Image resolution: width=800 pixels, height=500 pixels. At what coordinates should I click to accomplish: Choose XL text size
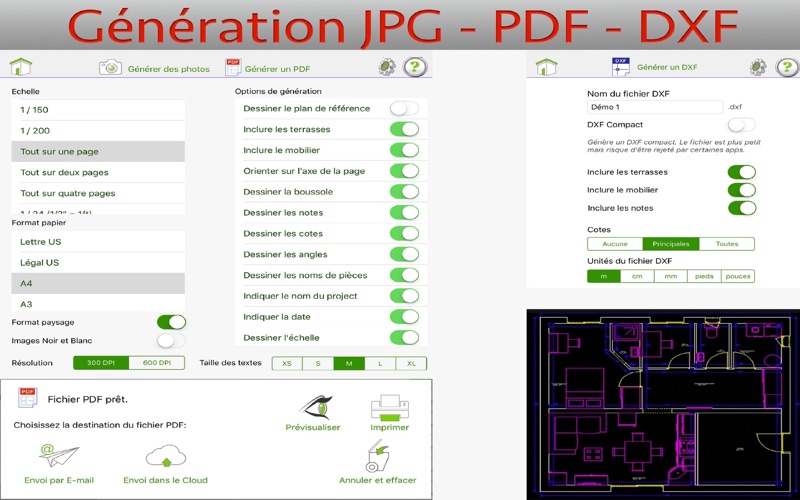411,364
